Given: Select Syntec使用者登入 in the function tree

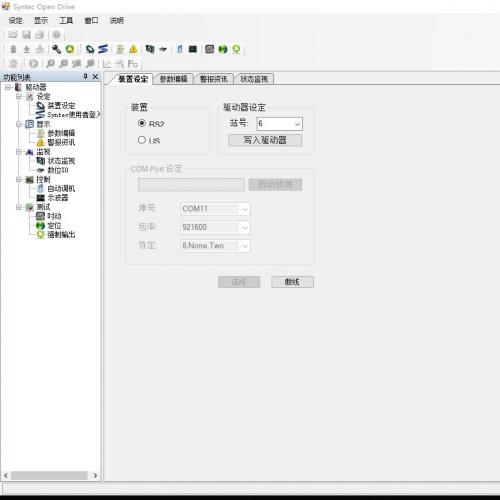Looking at the screenshot, I should (x=73, y=115).
